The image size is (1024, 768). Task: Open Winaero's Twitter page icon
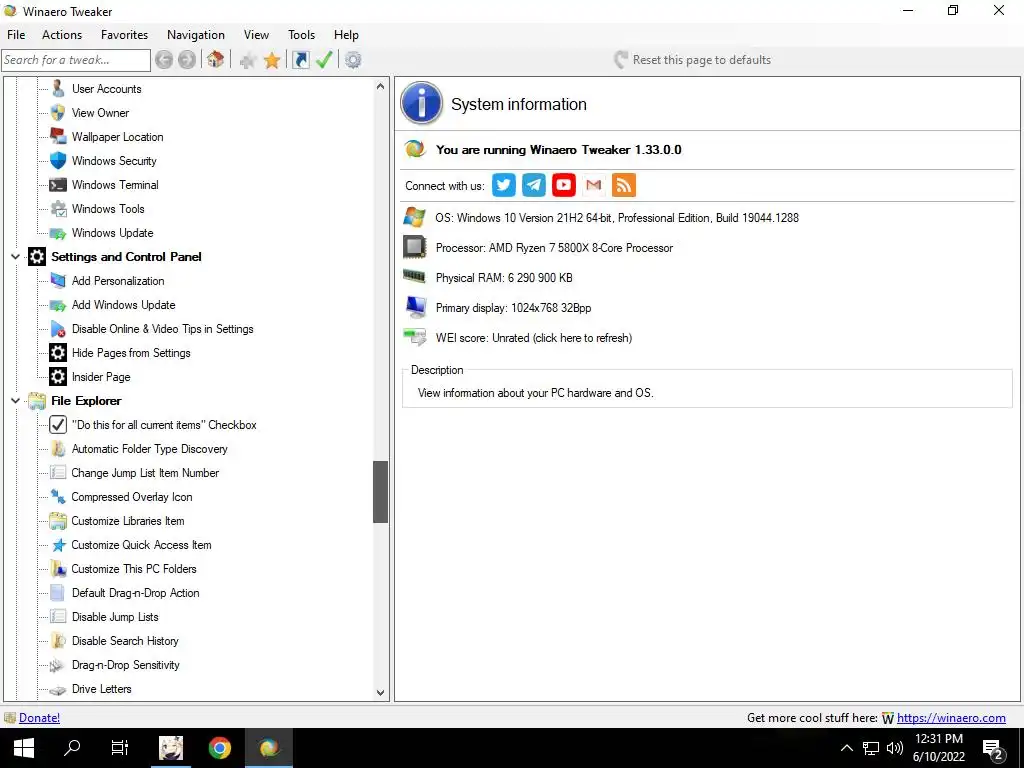pyautogui.click(x=504, y=185)
